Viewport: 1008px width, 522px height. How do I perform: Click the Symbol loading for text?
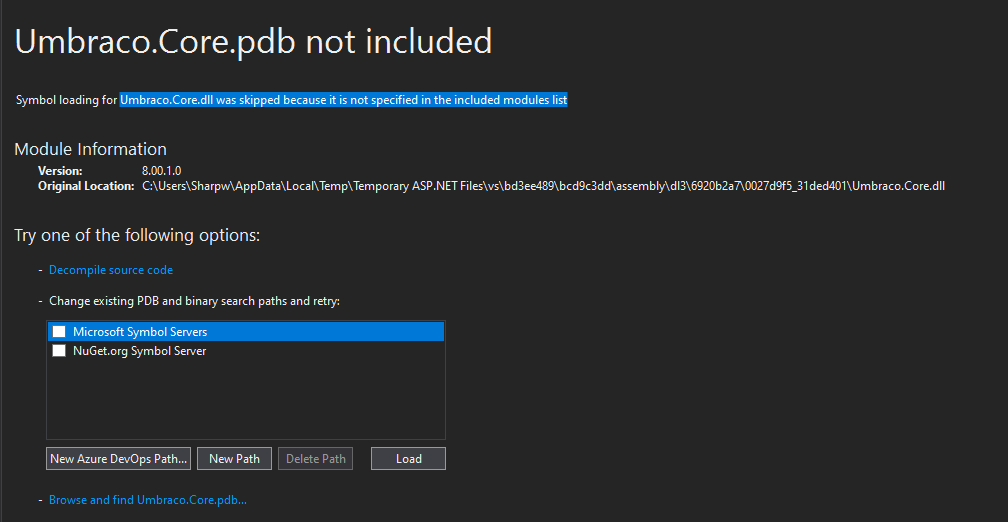[x=66, y=100]
